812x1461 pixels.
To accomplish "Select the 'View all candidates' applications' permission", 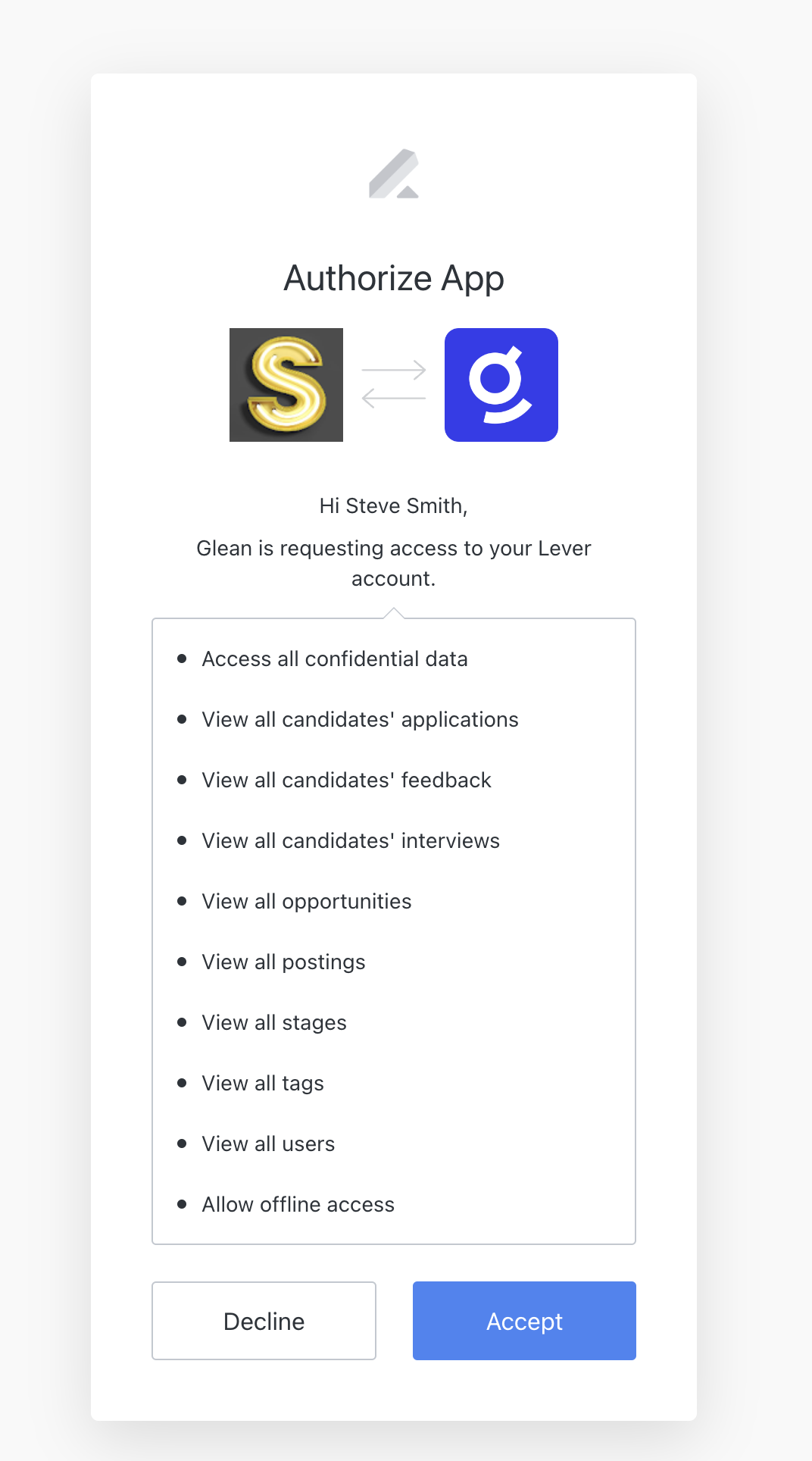I will 359,720.
